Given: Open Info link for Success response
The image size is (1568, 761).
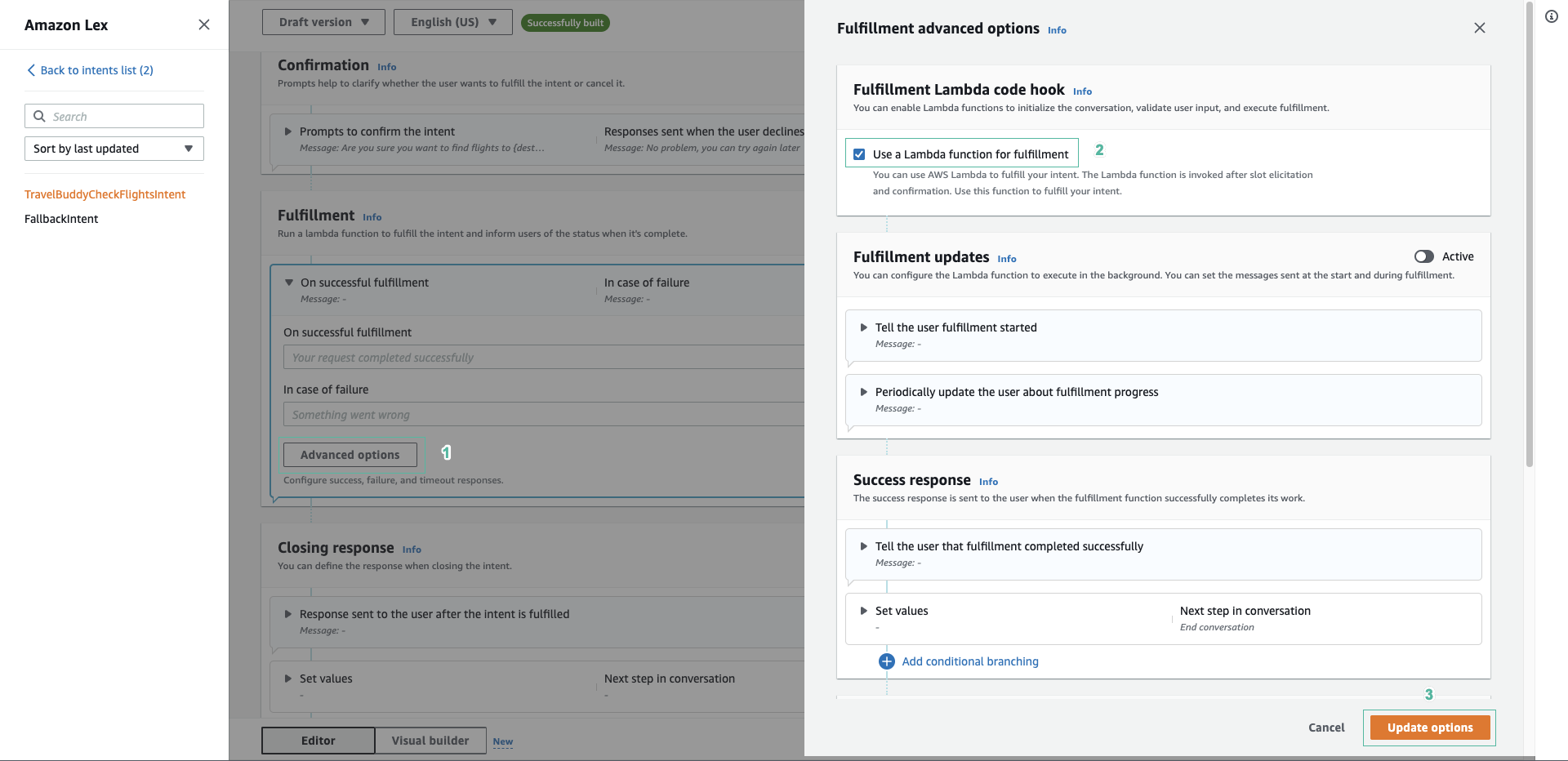Looking at the screenshot, I should click(x=988, y=482).
